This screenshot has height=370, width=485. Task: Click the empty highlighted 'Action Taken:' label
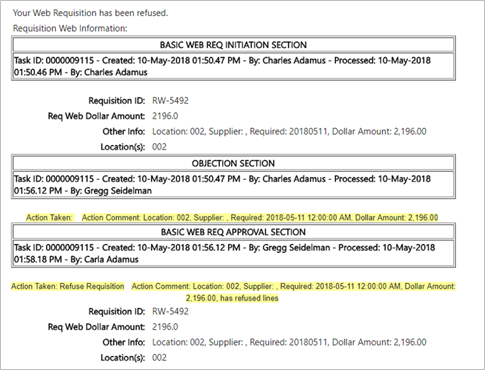(x=49, y=218)
